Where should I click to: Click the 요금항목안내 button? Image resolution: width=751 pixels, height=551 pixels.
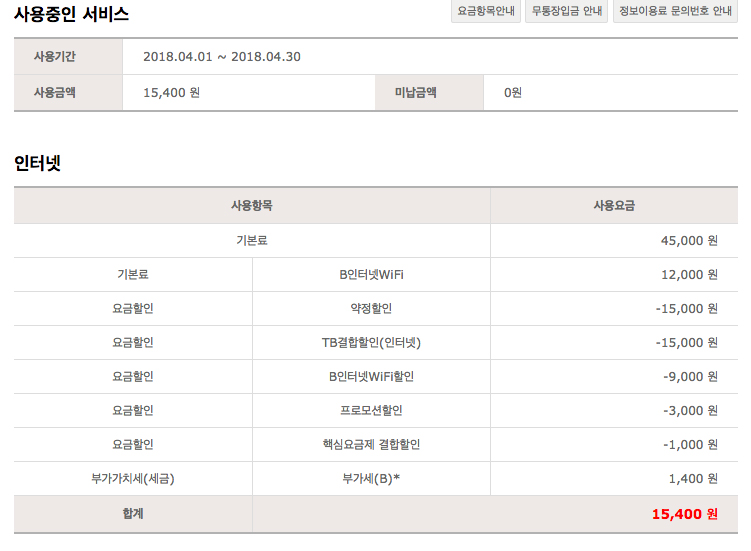click(x=485, y=12)
